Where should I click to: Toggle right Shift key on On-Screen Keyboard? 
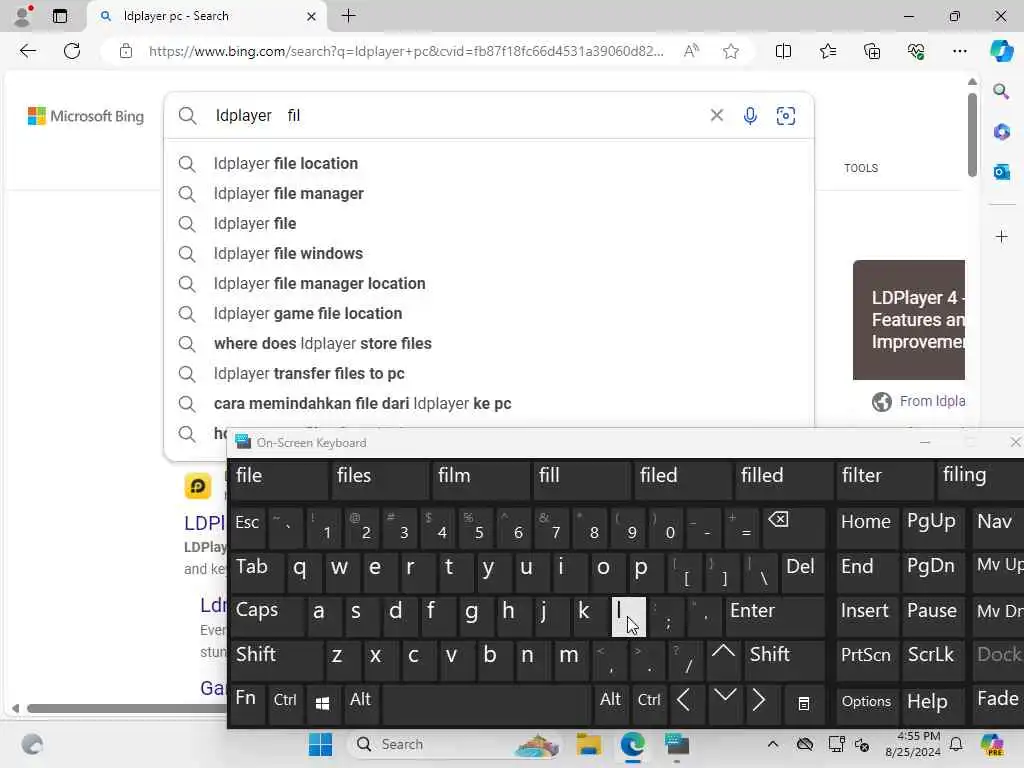pos(784,659)
